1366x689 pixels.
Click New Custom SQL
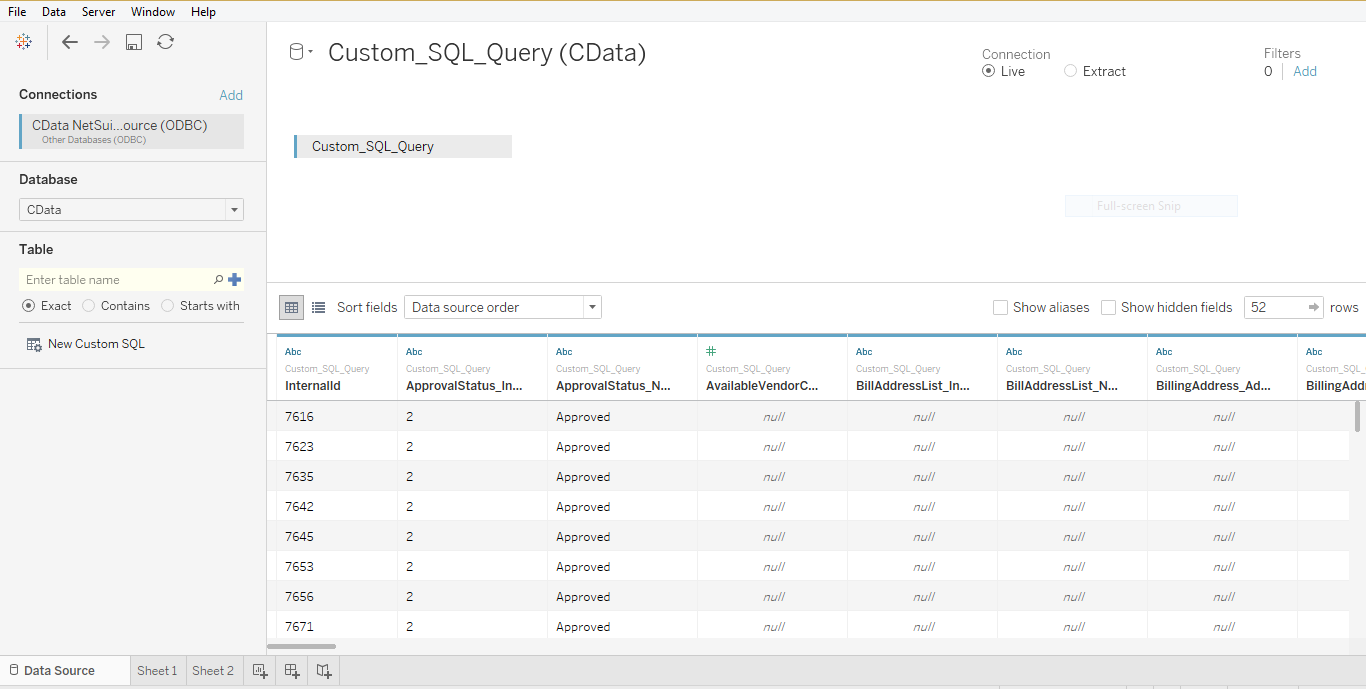tap(95, 343)
